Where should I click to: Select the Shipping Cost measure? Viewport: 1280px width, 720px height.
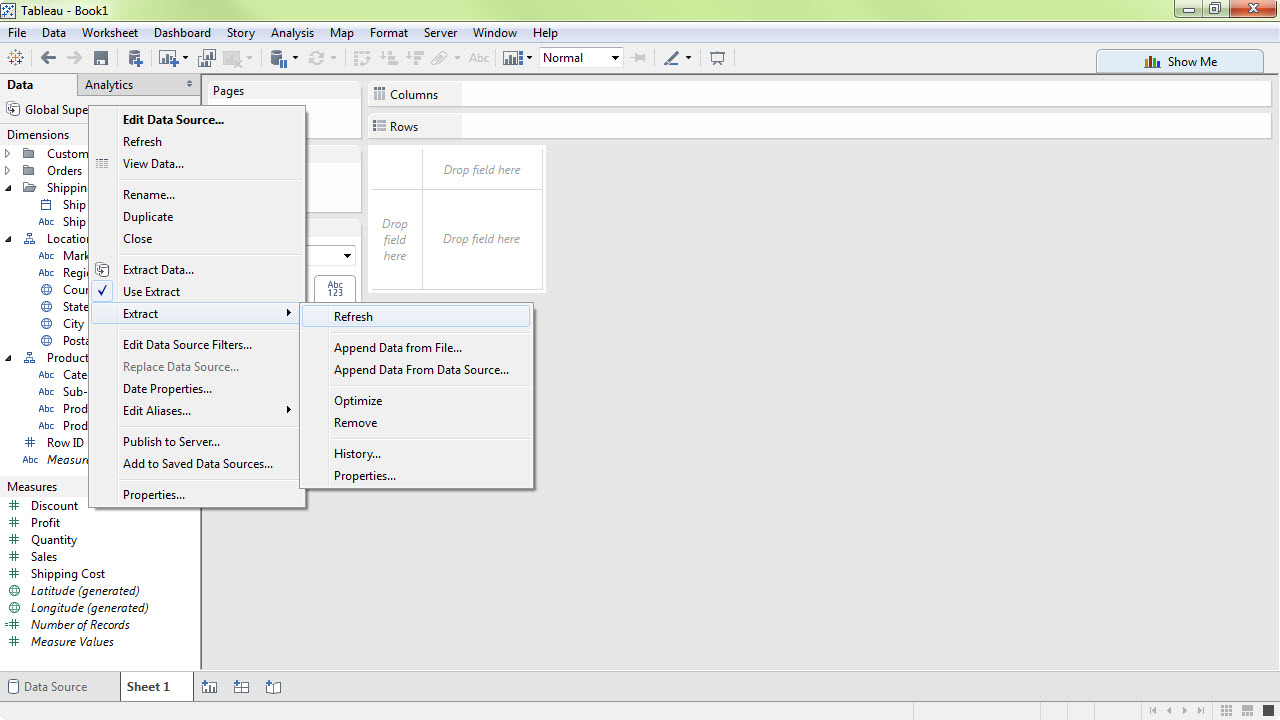pos(67,574)
